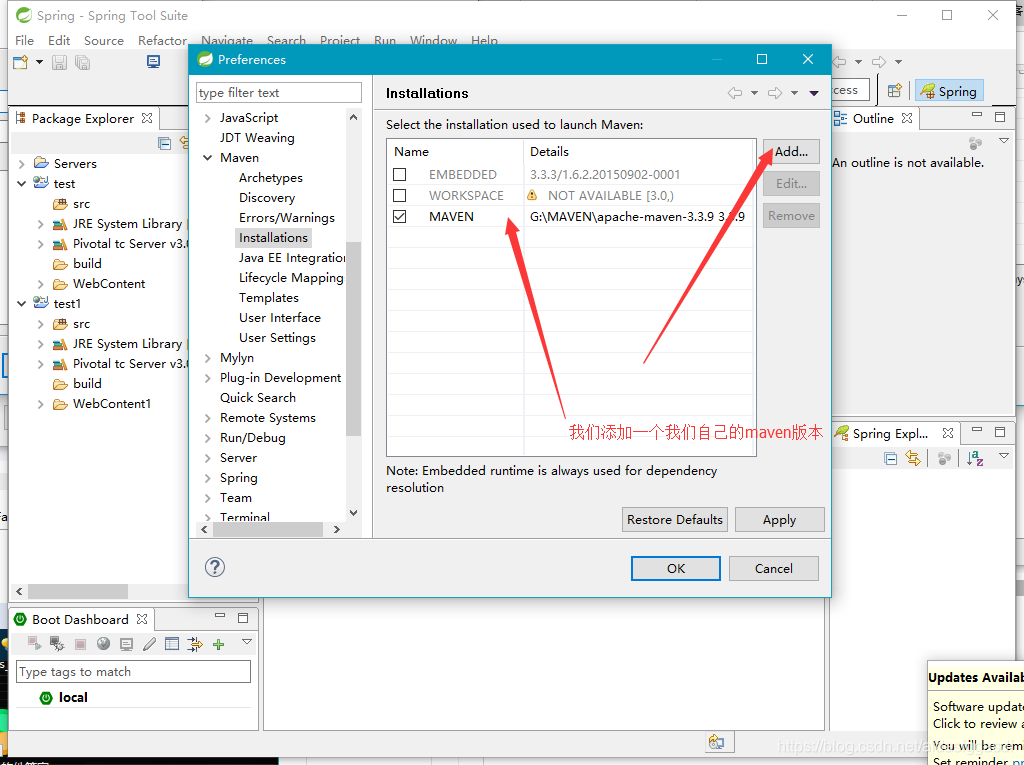Expand the JavaScript preferences node
The width and height of the screenshot is (1024, 765).
tap(208, 118)
